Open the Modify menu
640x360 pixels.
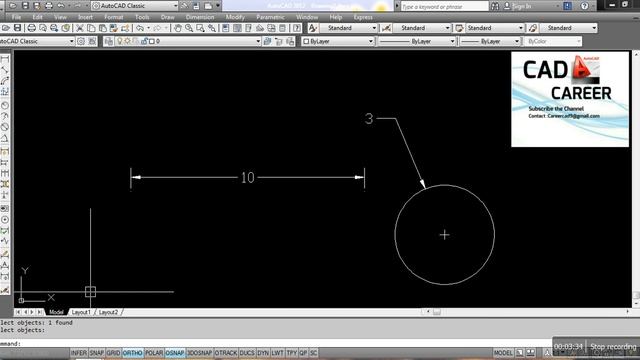[235, 17]
